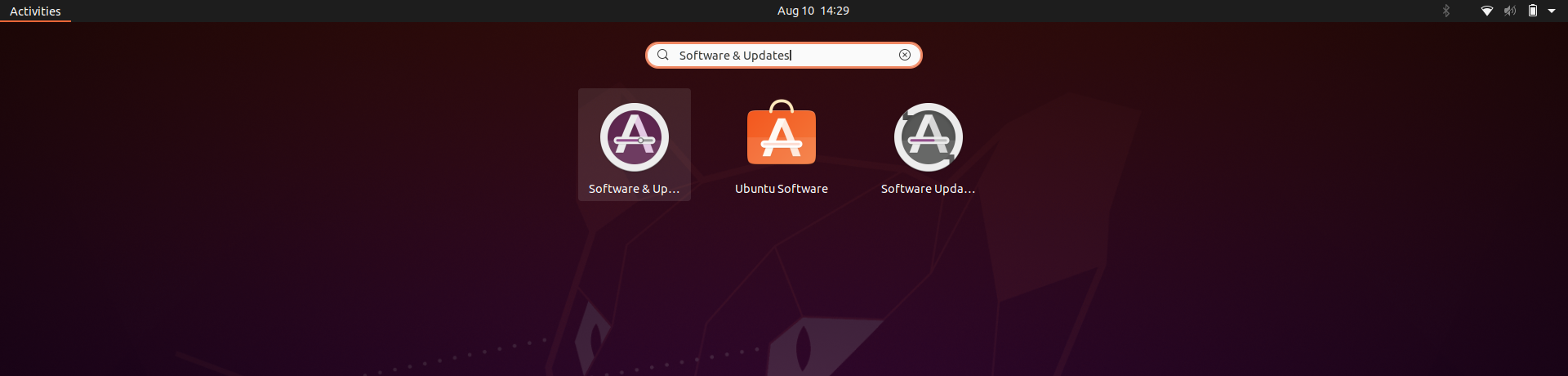This screenshot has width=1568, height=376.
Task: Click the "Software Upda…" label
Action: 929,189
